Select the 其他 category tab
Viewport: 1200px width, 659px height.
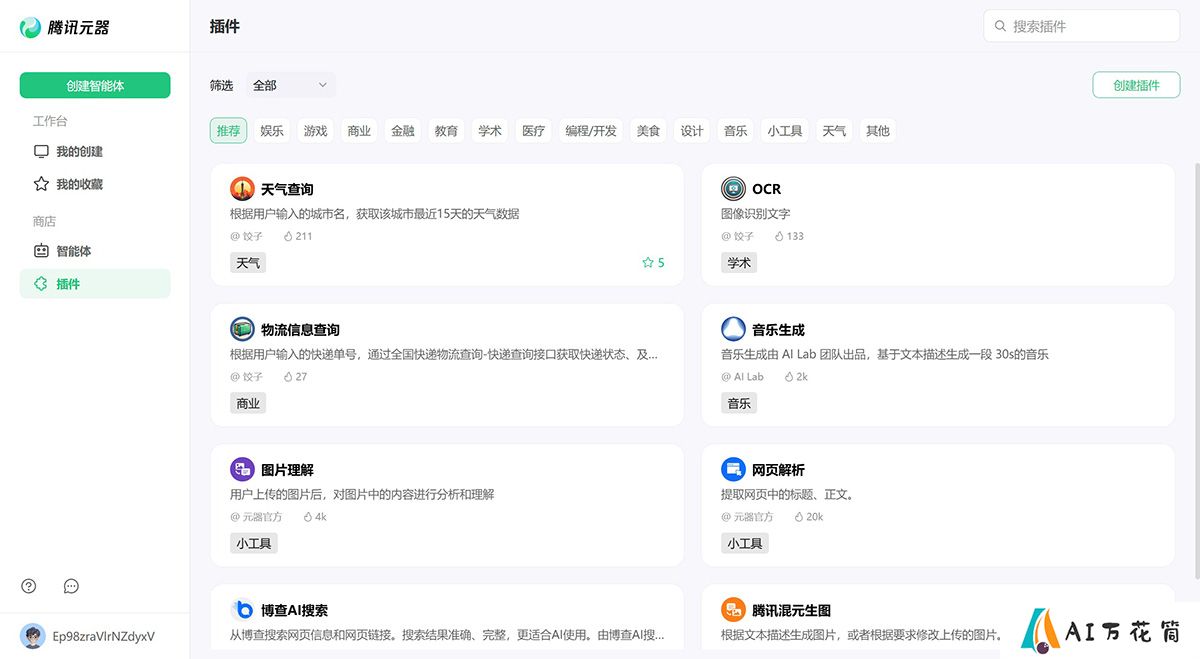(x=878, y=131)
